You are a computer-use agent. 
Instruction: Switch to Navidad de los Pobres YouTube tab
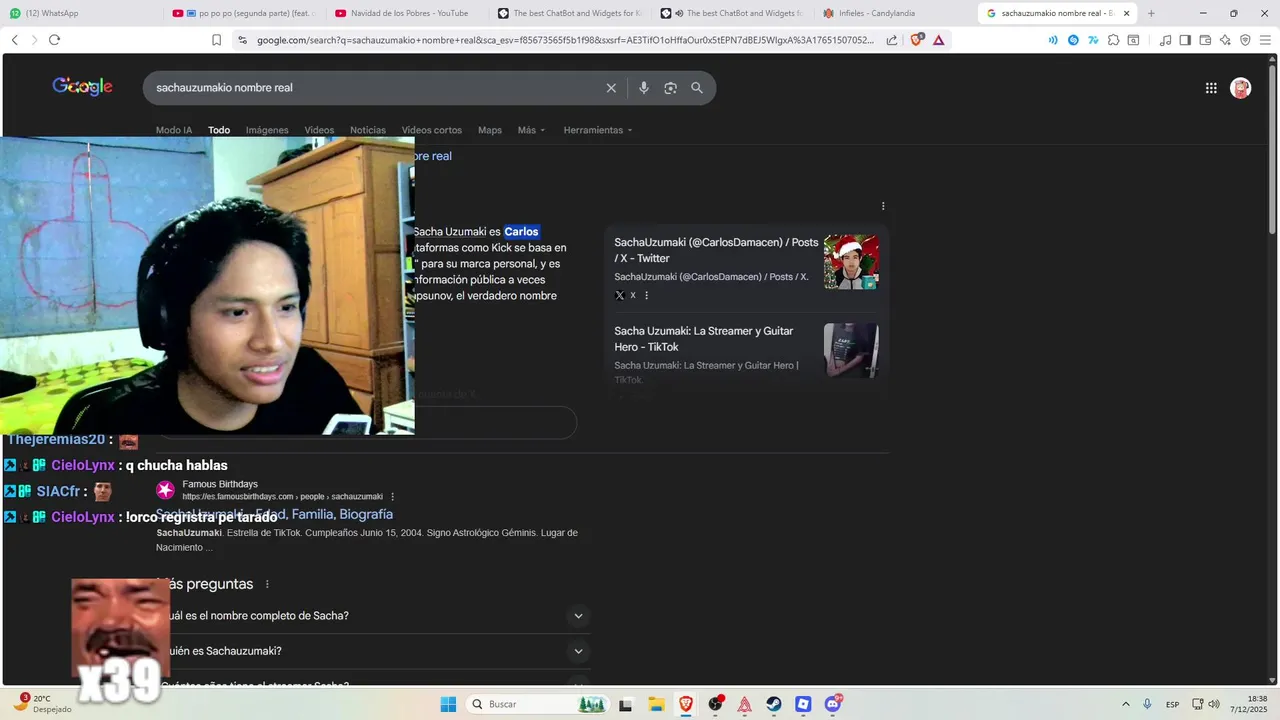coord(409,13)
